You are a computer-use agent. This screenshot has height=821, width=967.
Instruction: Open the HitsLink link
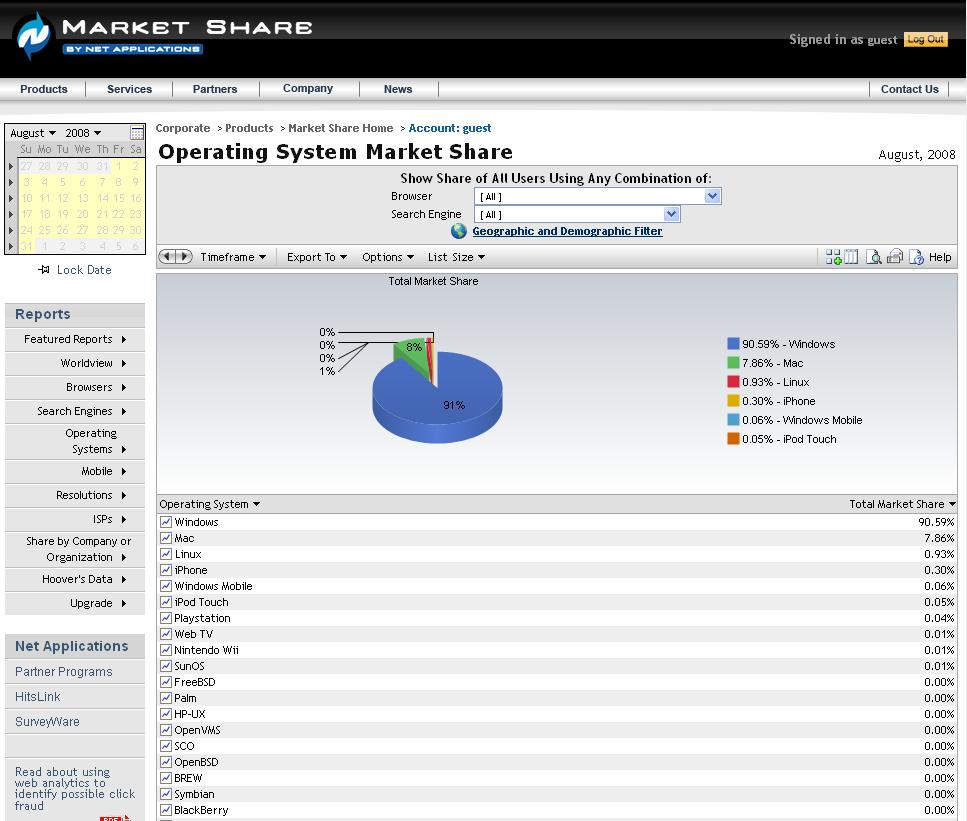(38, 696)
